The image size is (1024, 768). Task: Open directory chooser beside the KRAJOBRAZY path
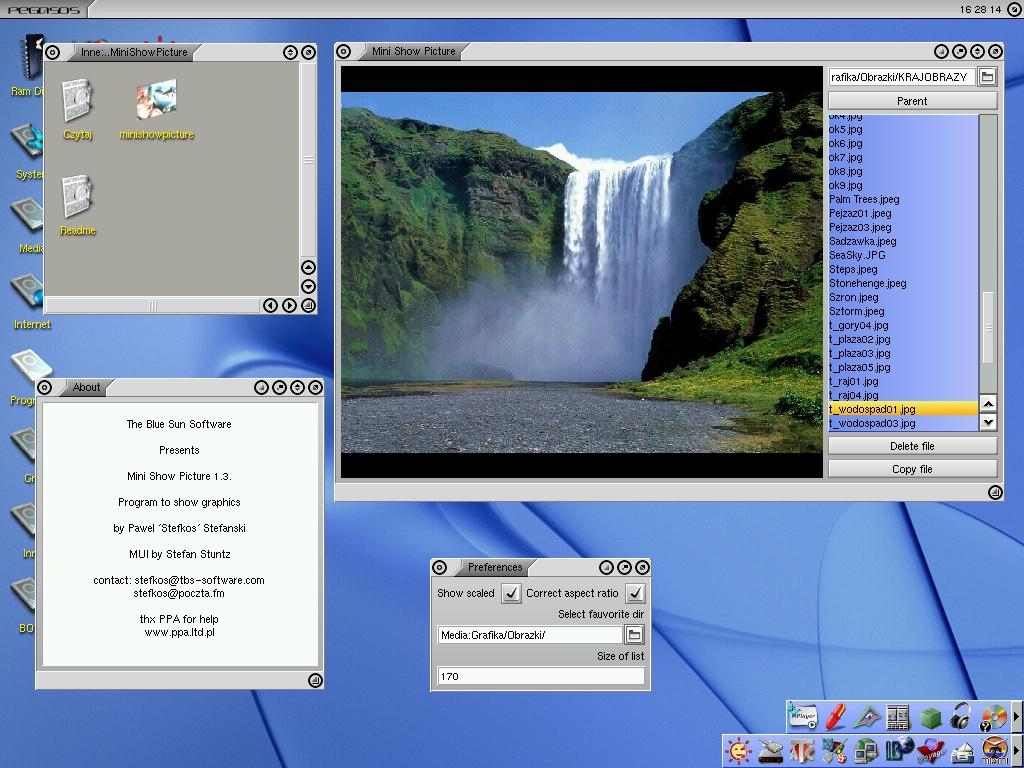pos(987,77)
